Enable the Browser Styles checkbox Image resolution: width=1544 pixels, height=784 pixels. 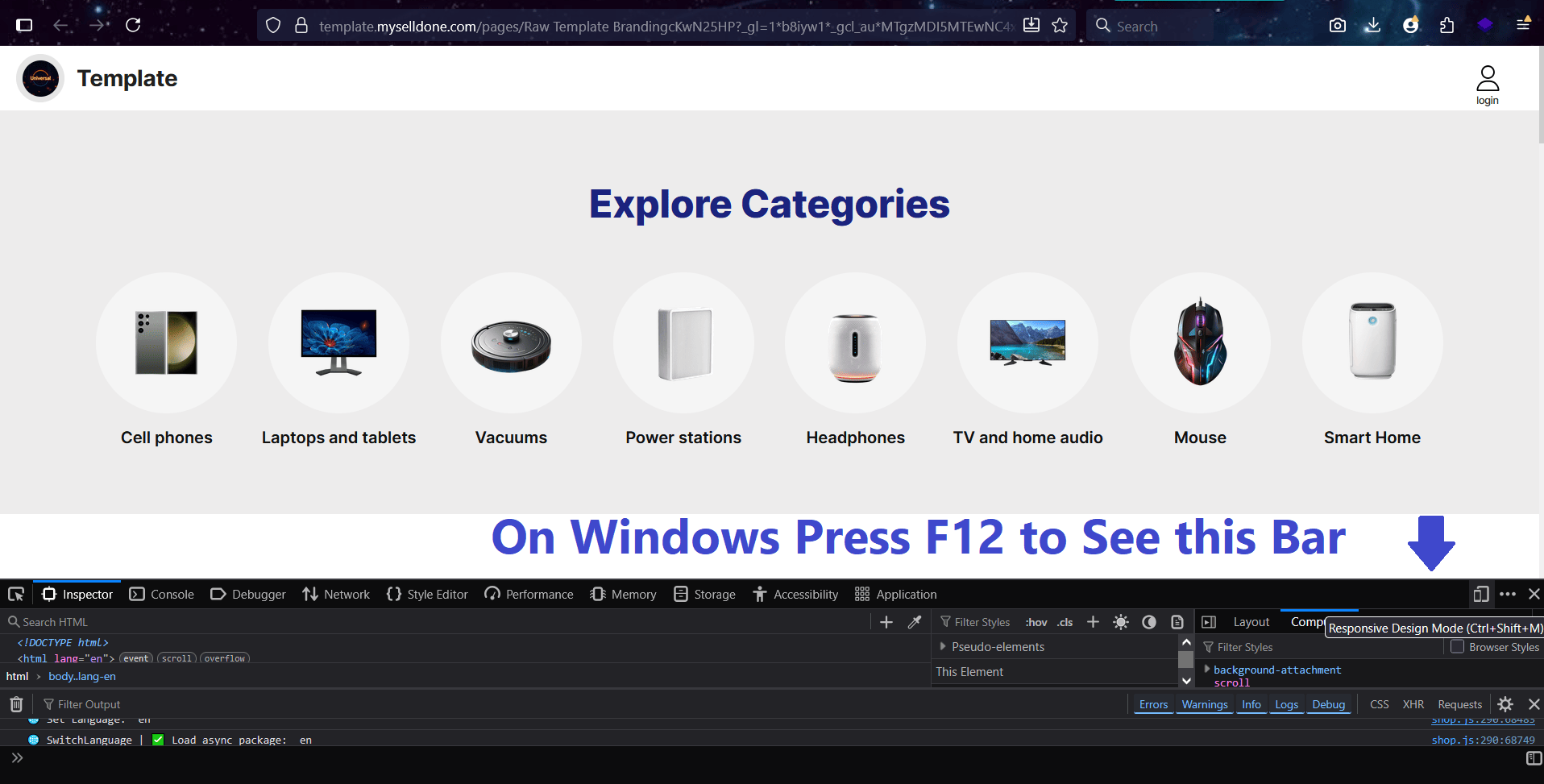coord(1457,646)
